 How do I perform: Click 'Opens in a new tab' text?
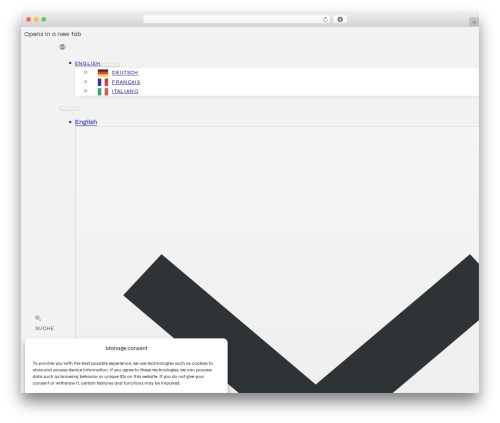tap(53, 34)
